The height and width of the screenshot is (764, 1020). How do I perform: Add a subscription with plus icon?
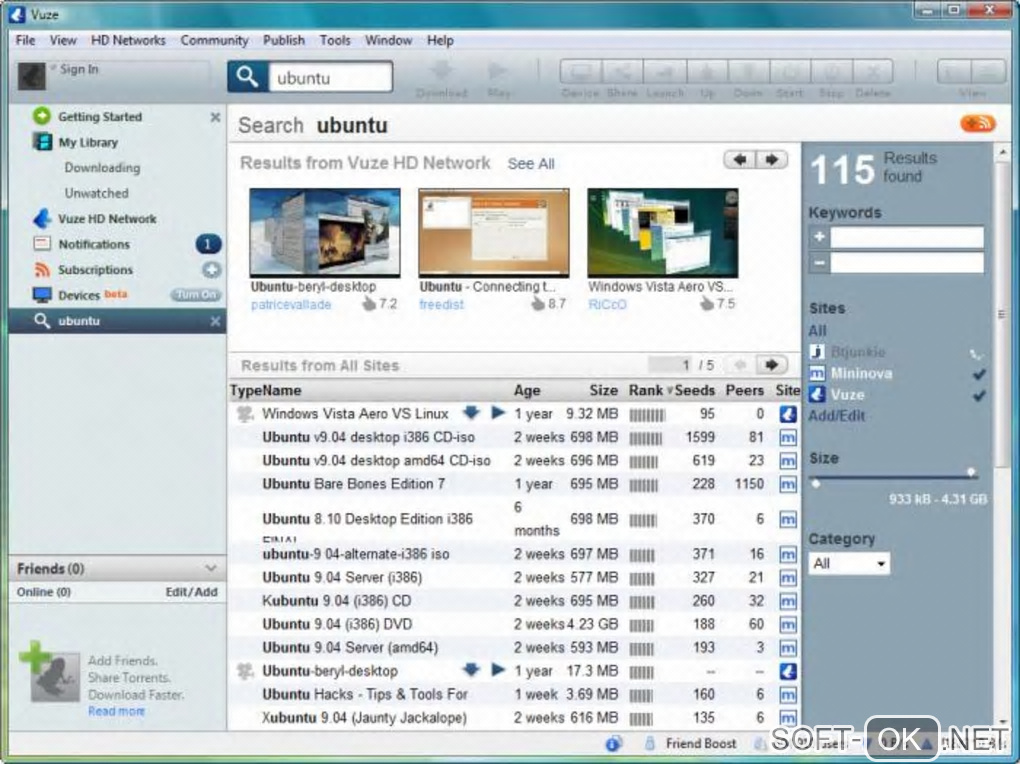point(211,269)
